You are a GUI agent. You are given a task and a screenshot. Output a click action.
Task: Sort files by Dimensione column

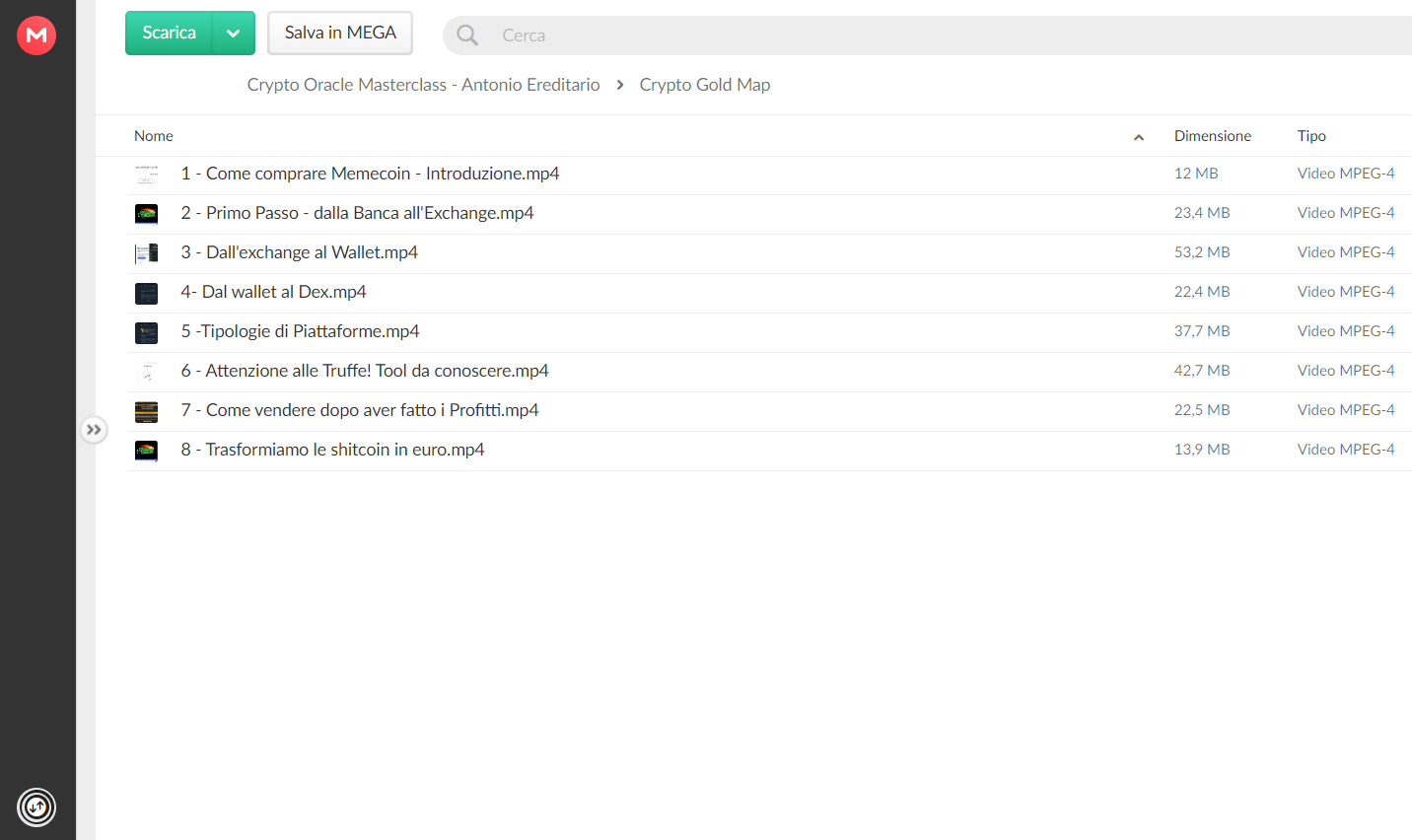click(x=1212, y=136)
